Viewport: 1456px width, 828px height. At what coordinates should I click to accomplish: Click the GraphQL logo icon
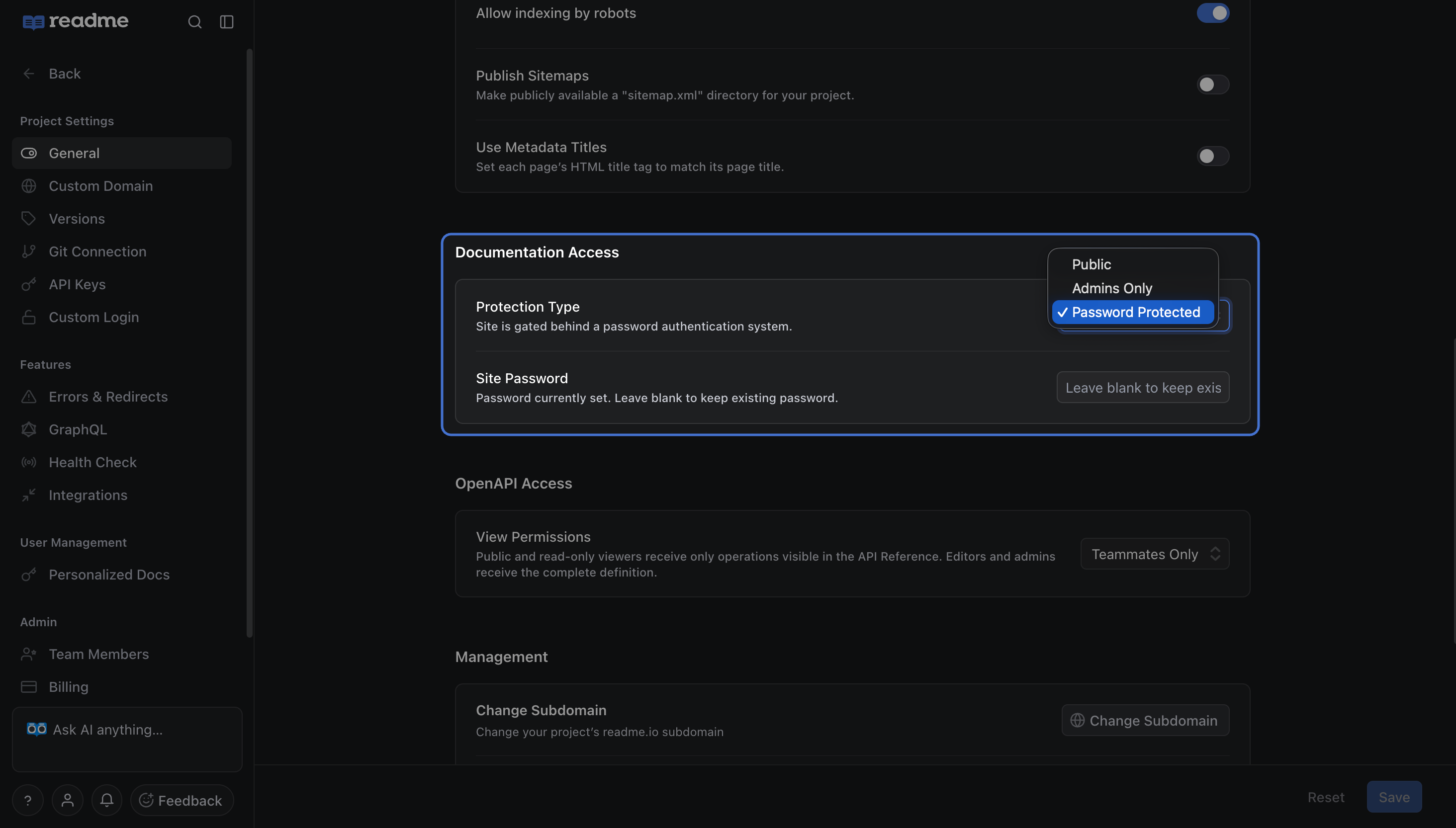point(28,429)
